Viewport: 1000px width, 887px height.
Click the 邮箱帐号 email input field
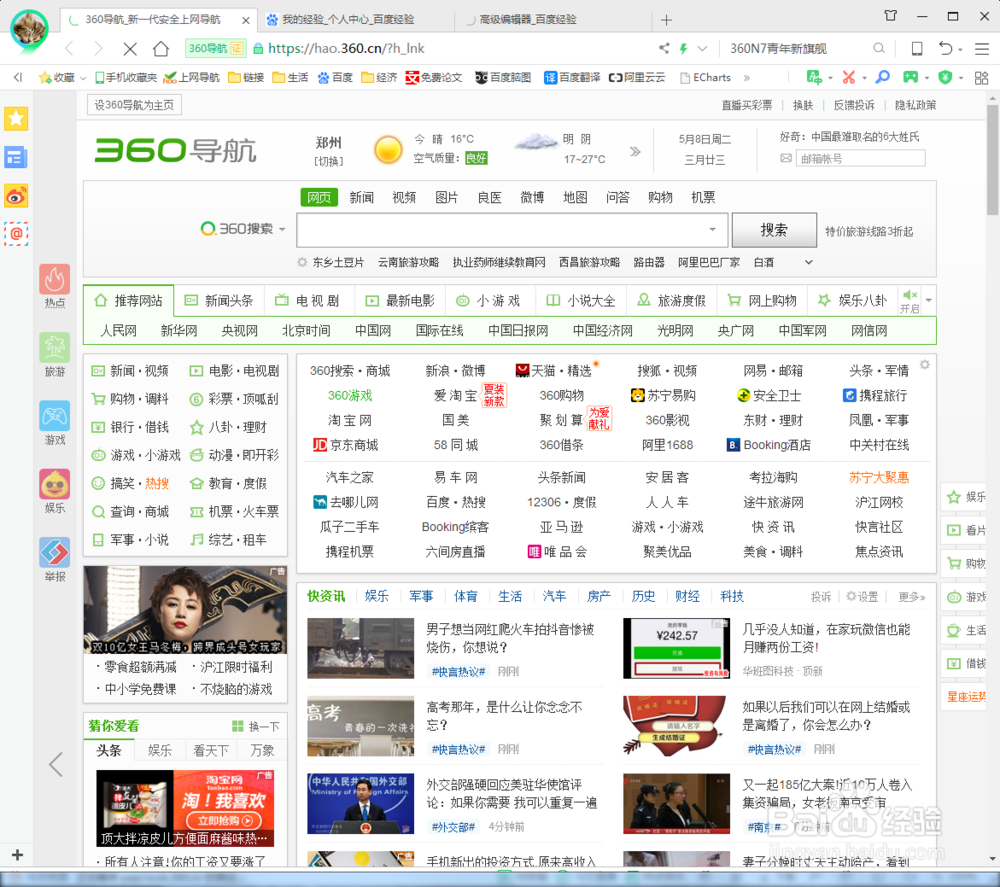(x=860, y=158)
